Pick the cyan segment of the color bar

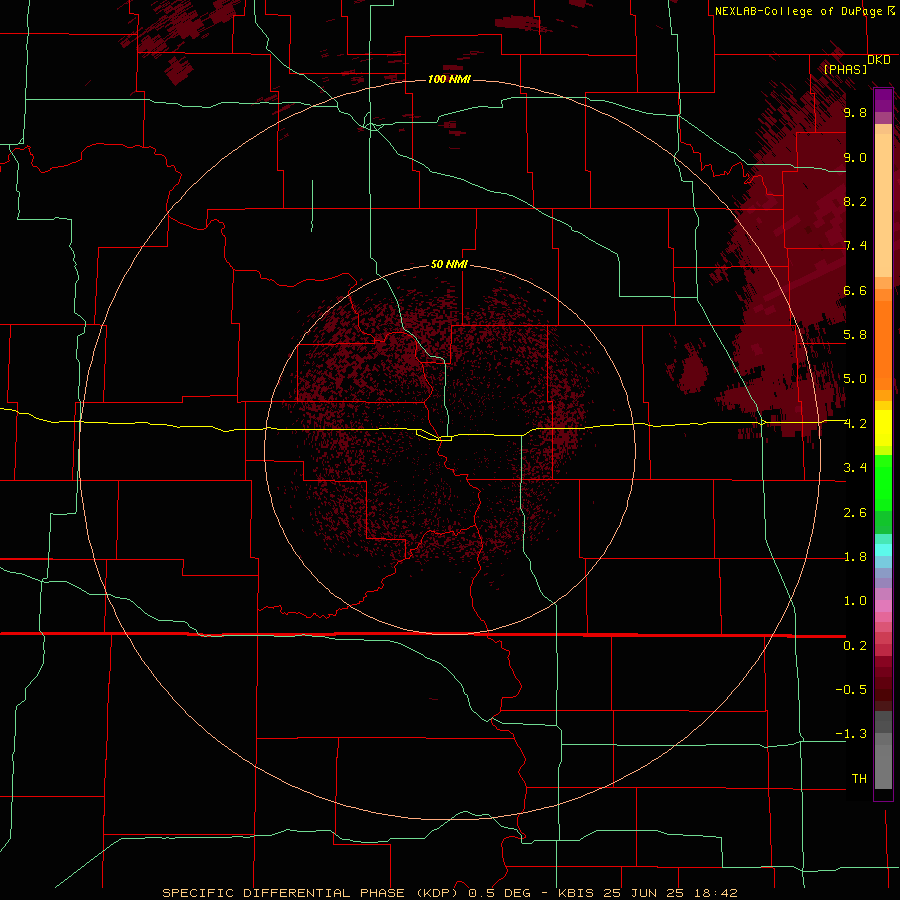pyautogui.click(x=883, y=550)
